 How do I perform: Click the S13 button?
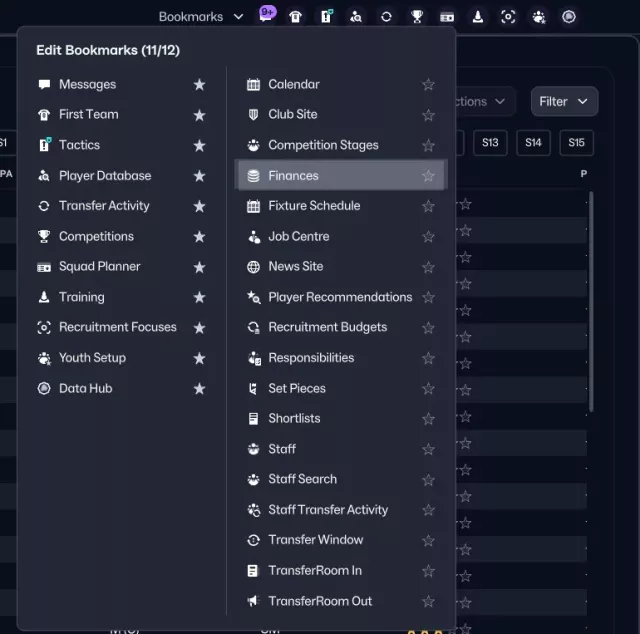pyautogui.click(x=490, y=142)
